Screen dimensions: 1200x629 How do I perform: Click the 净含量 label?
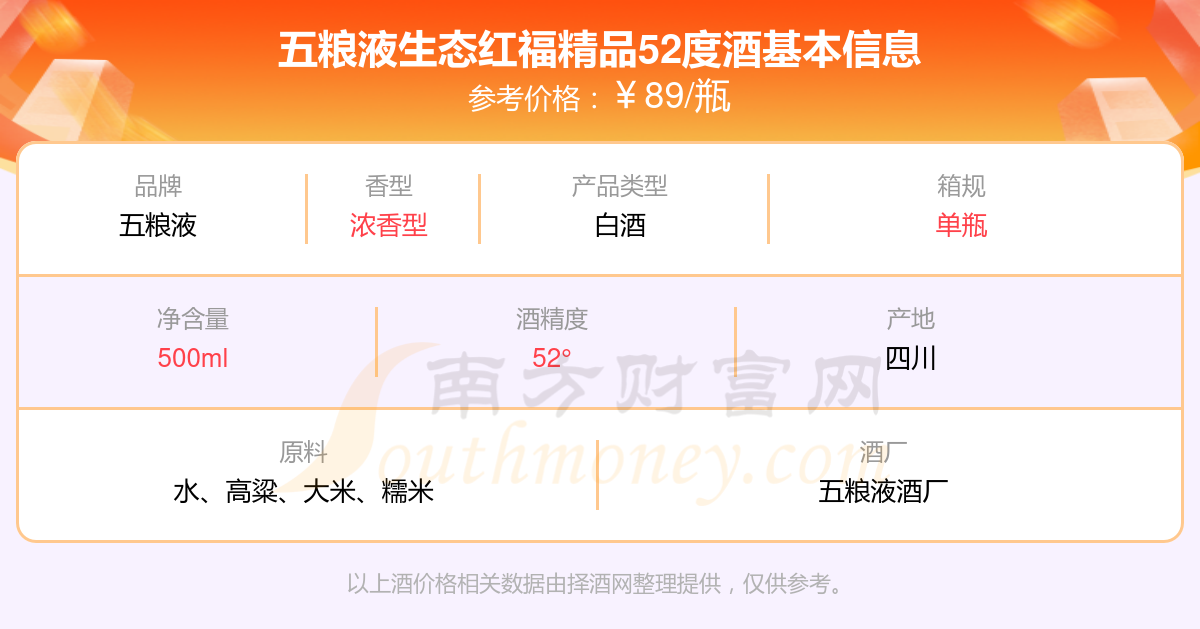(193, 319)
